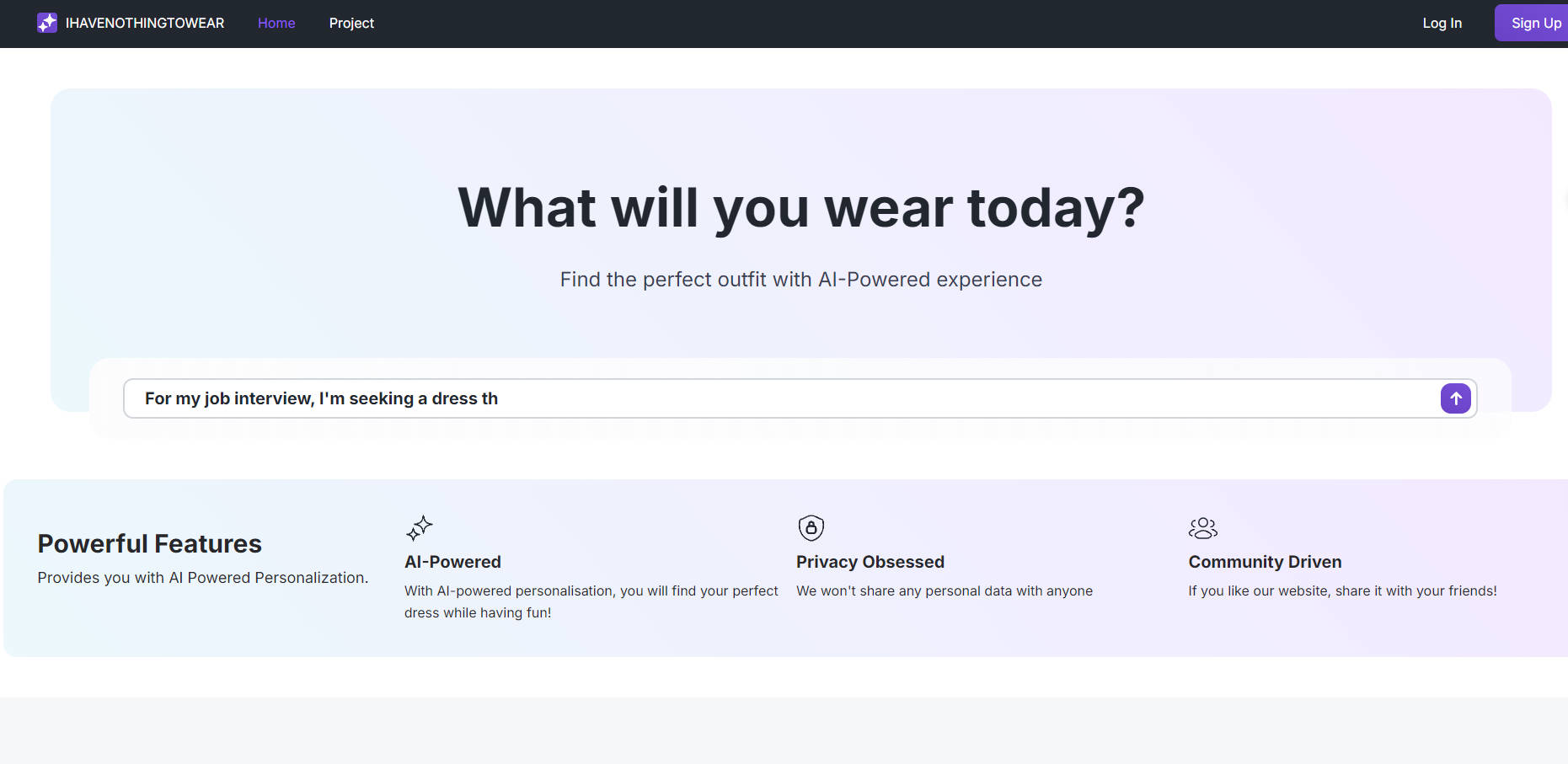Click the IHAVENOTHINGTOWEAR brand name

[x=145, y=23]
